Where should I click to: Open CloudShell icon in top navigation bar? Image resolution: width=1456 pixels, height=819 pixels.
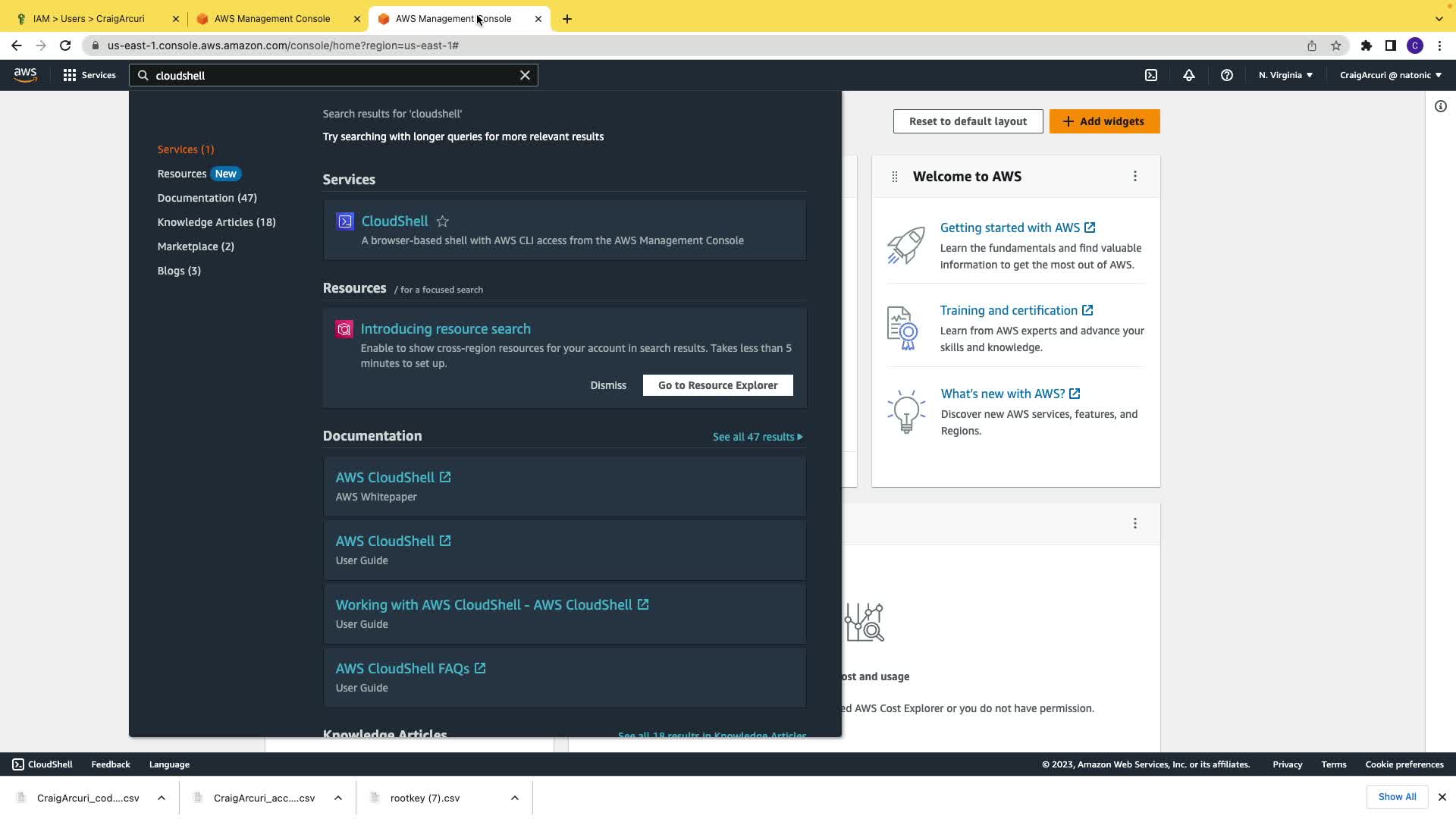[x=1151, y=75]
